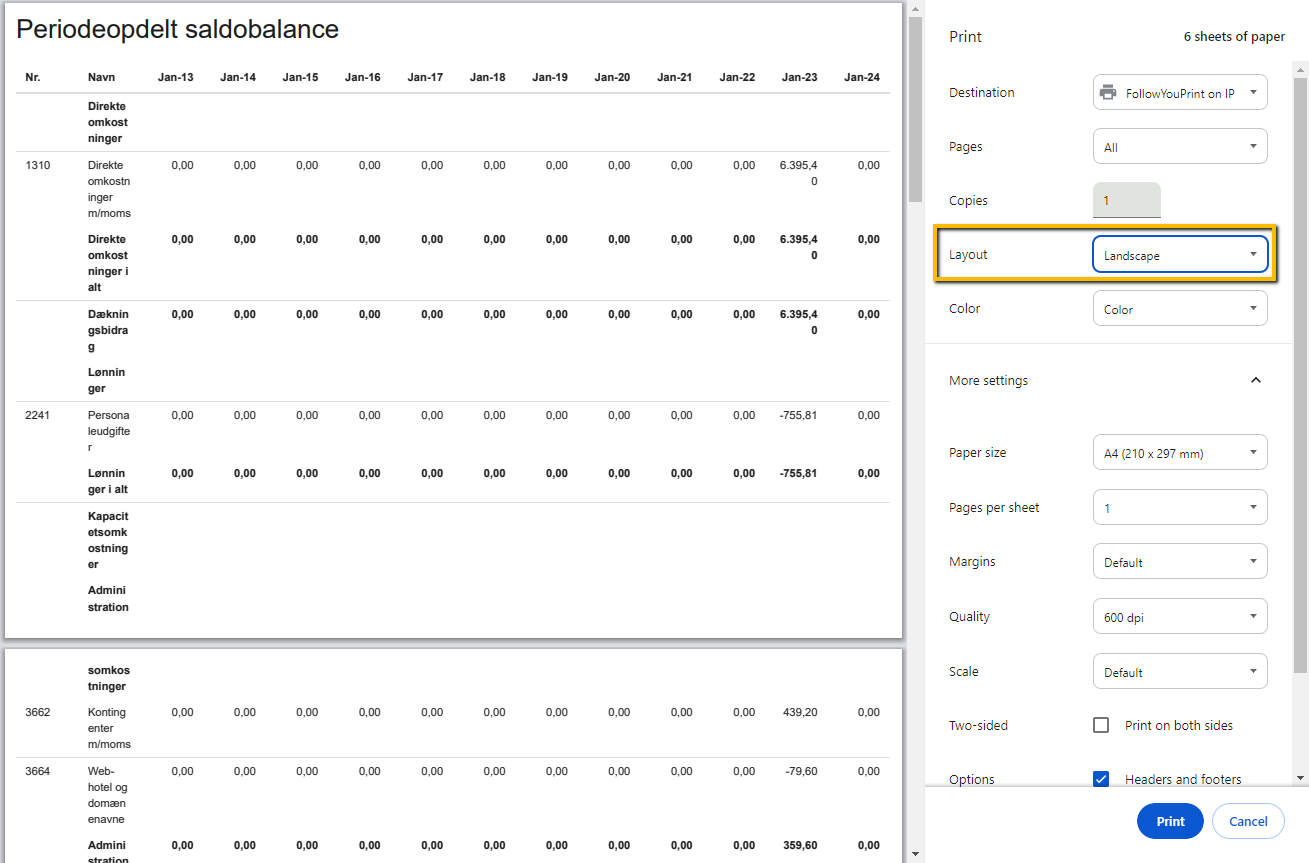Collapse the More settings section

point(1256,380)
